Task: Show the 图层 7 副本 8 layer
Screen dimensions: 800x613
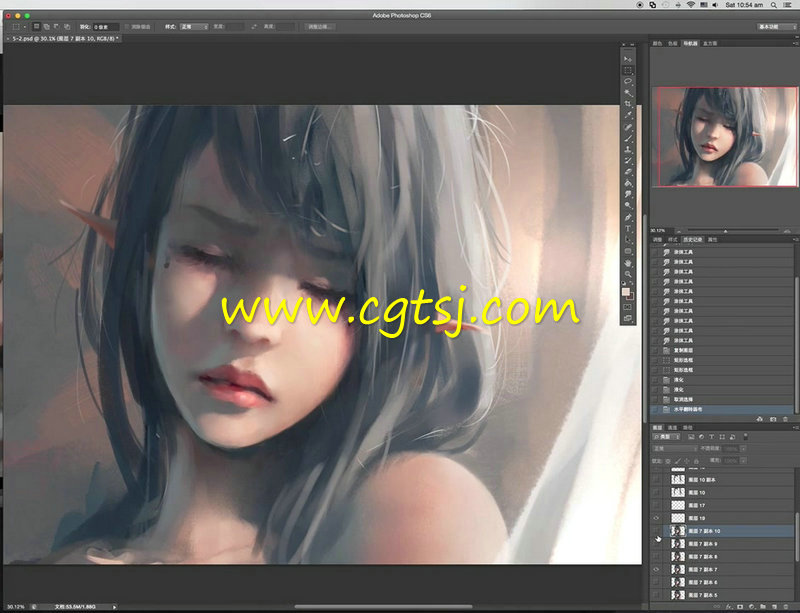Action: (657, 556)
